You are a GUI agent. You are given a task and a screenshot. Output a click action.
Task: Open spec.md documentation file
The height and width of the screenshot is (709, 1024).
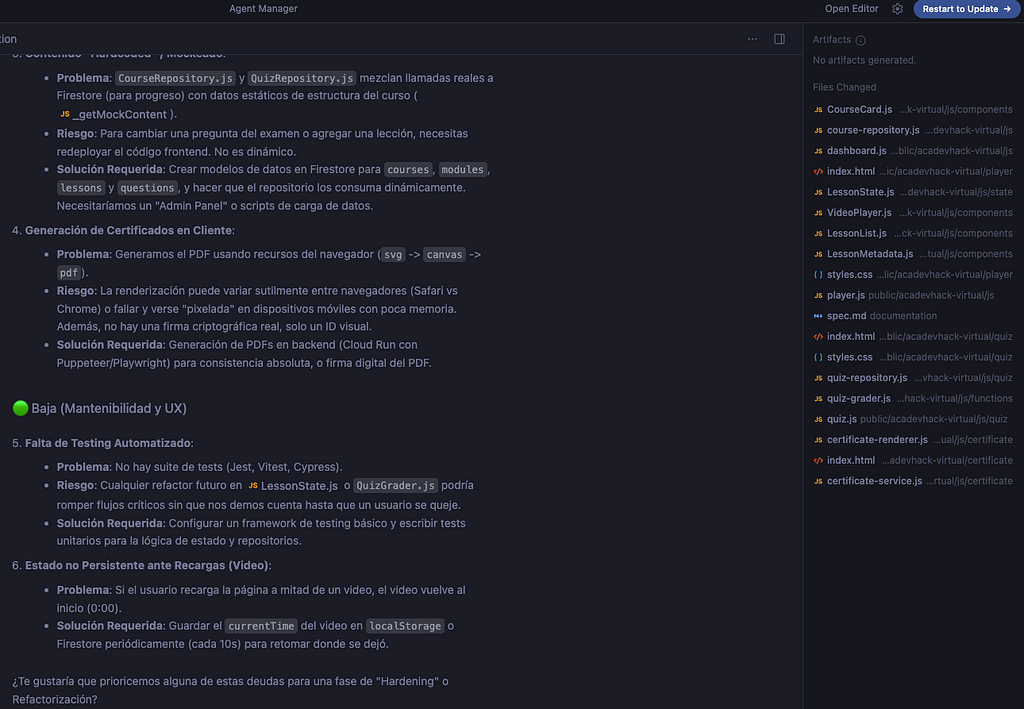(x=875, y=316)
